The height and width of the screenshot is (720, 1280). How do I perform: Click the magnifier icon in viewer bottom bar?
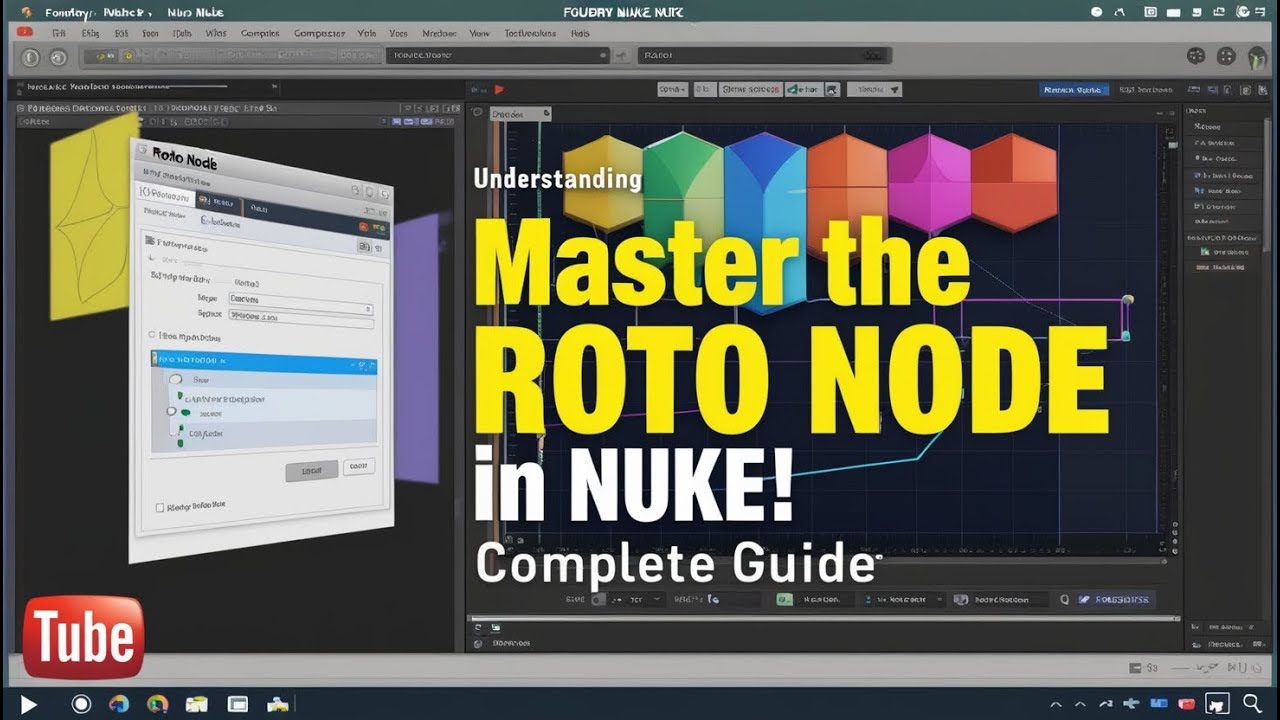(x=1065, y=600)
